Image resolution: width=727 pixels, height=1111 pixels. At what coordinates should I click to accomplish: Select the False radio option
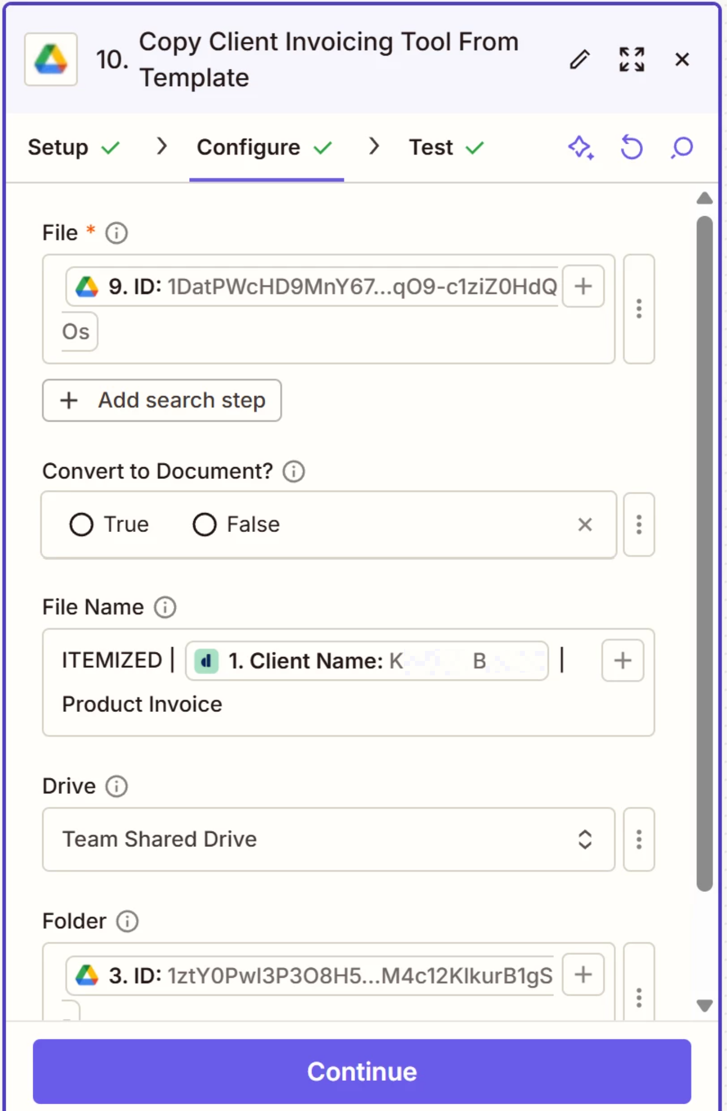[x=205, y=525]
